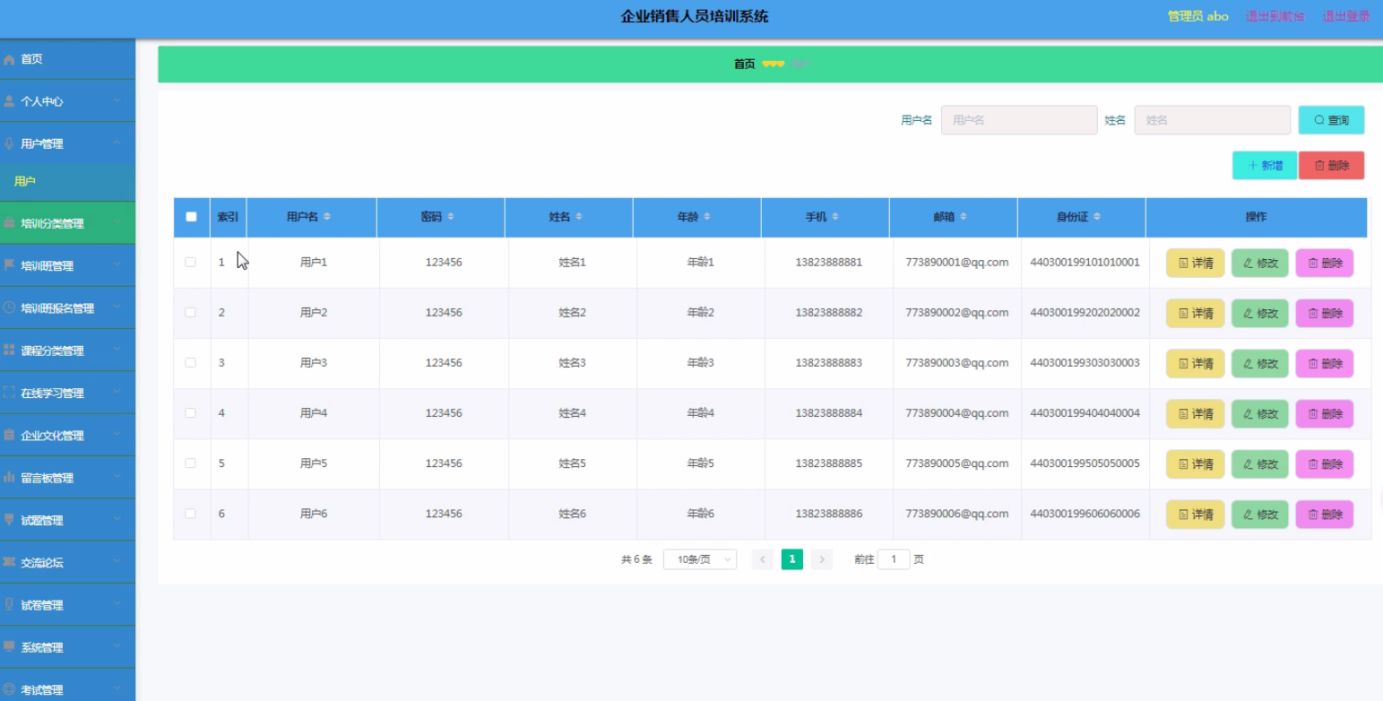The image size is (1383, 701).
Task: Click the icon beside 试题管理
Action: [9, 520]
